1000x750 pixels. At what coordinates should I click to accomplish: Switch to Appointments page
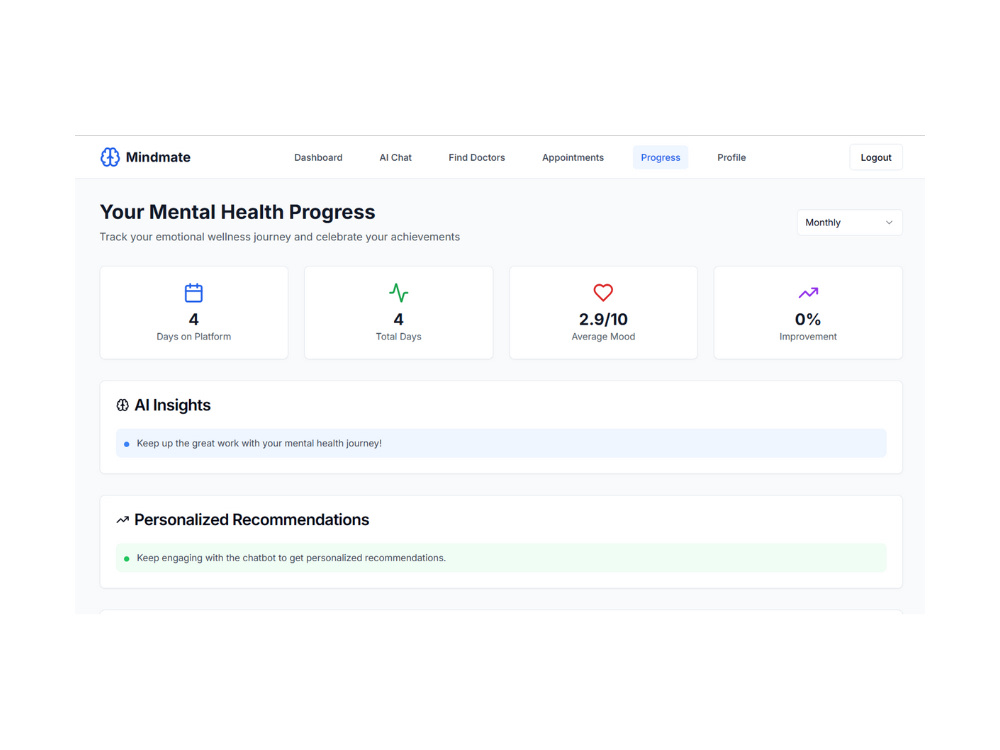[x=573, y=158]
